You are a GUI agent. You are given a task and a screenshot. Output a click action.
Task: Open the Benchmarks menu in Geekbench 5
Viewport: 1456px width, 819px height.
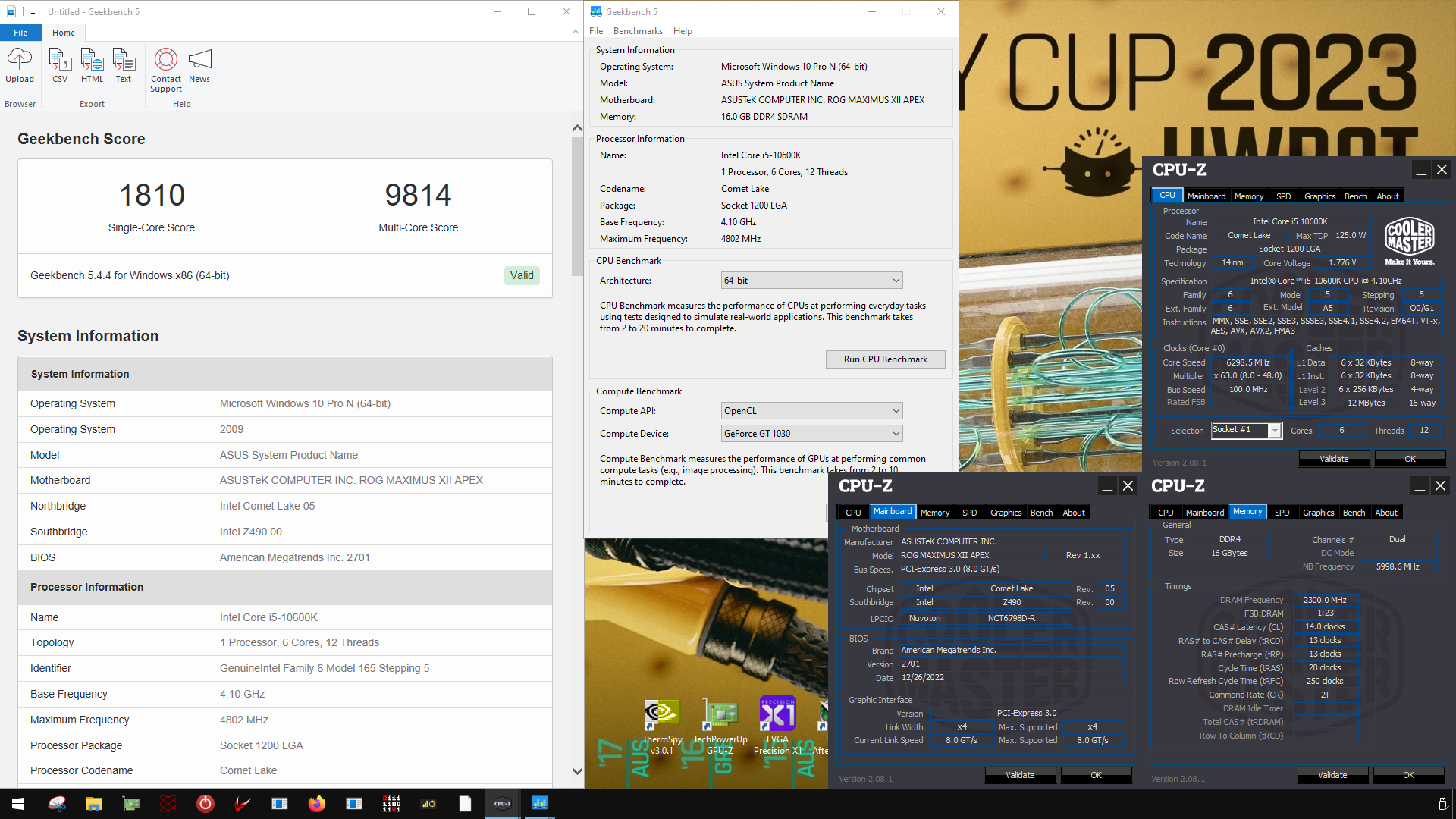pyautogui.click(x=638, y=31)
